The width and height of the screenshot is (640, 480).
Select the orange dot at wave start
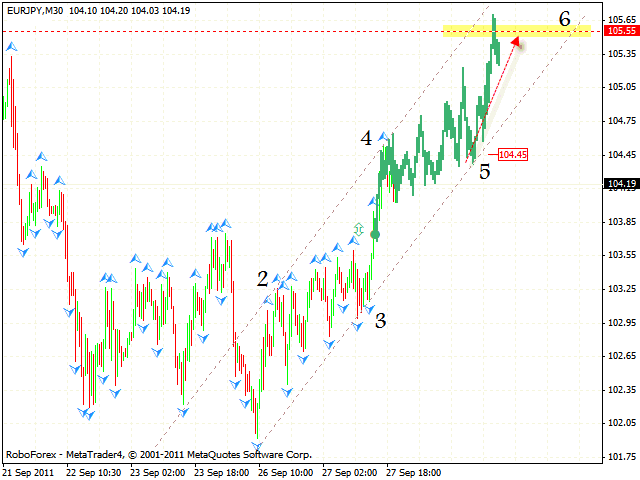[375, 235]
